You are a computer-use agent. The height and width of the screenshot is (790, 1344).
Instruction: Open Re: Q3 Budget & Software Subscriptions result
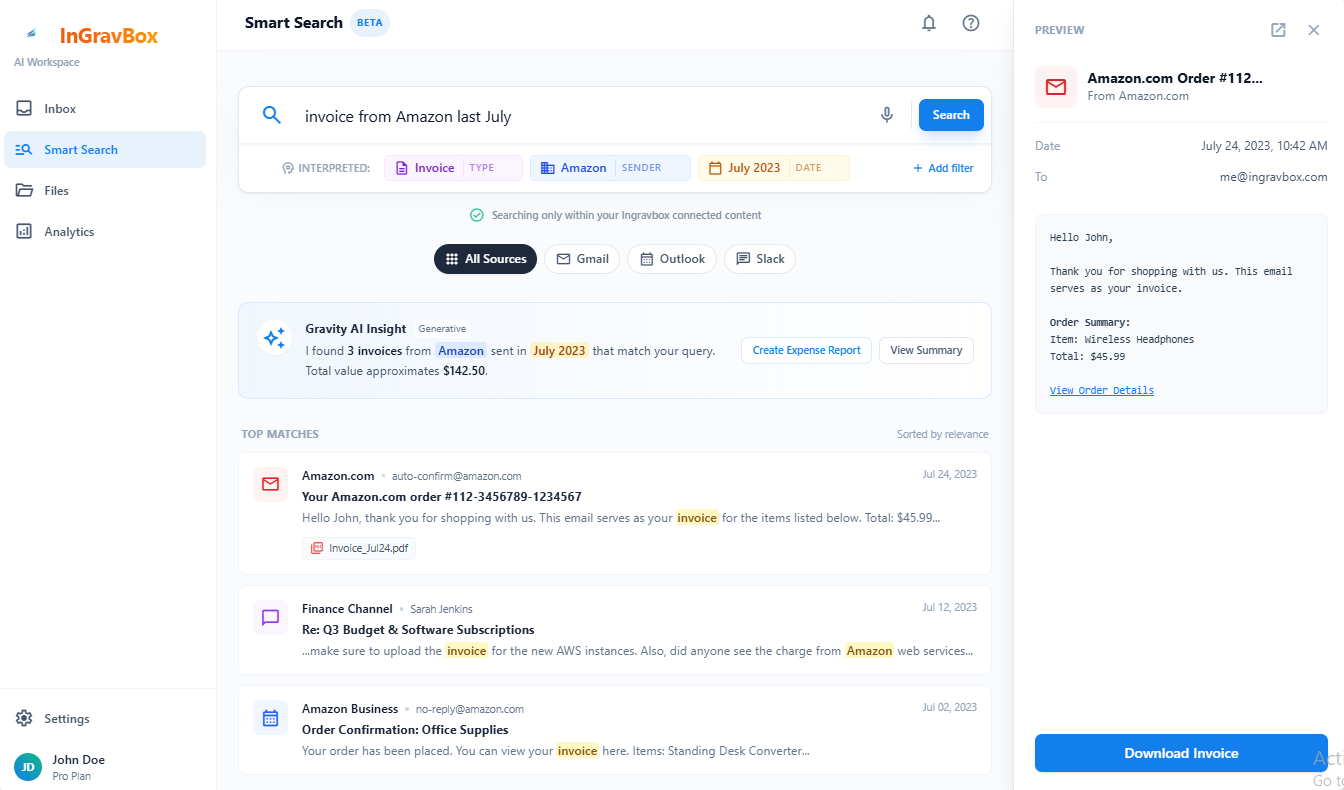(x=614, y=630)
